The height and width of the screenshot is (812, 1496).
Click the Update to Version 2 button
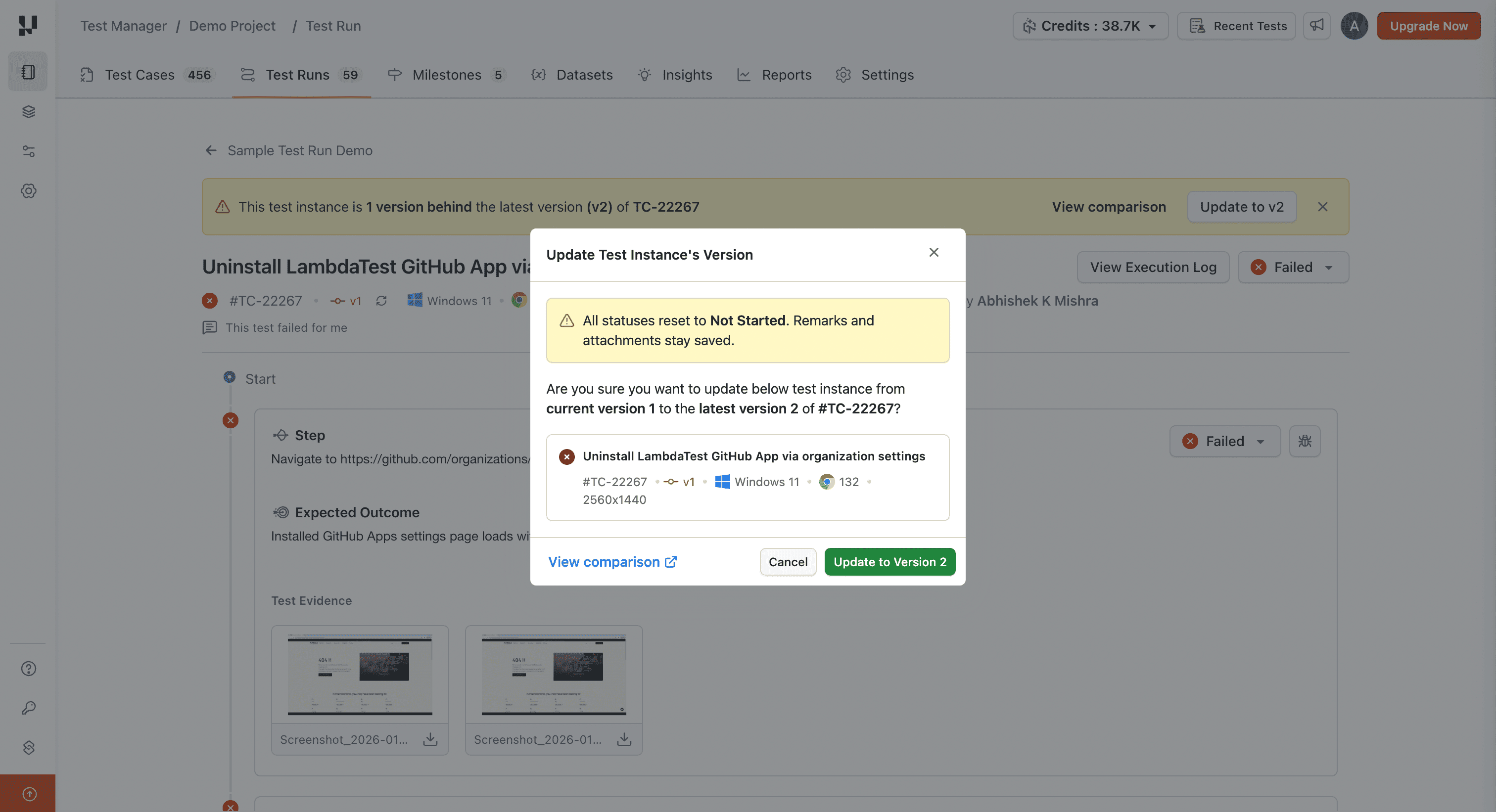click(889, 561)
